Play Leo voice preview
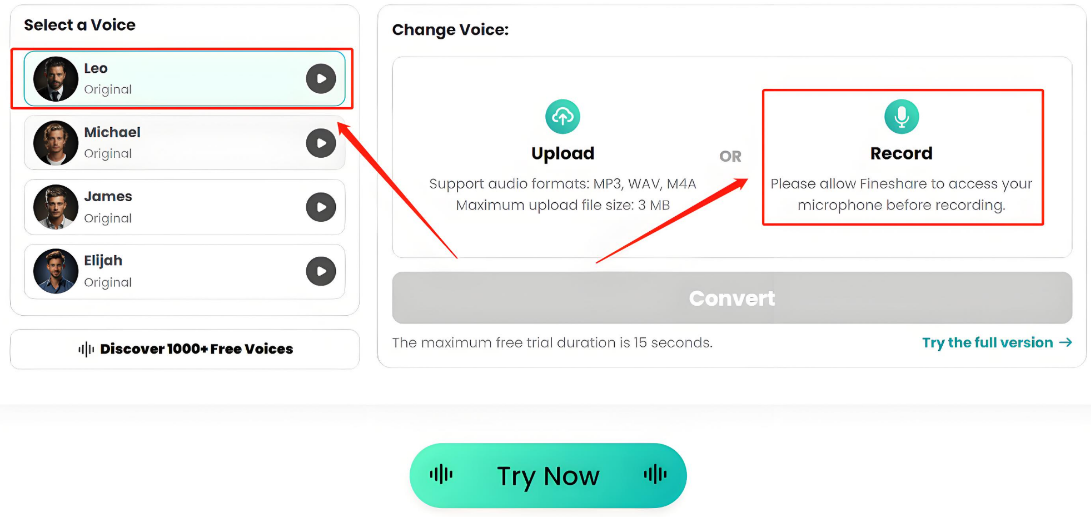Viewport: 1091px width, 520px height. pyautogui.click(x=320, y=78)
